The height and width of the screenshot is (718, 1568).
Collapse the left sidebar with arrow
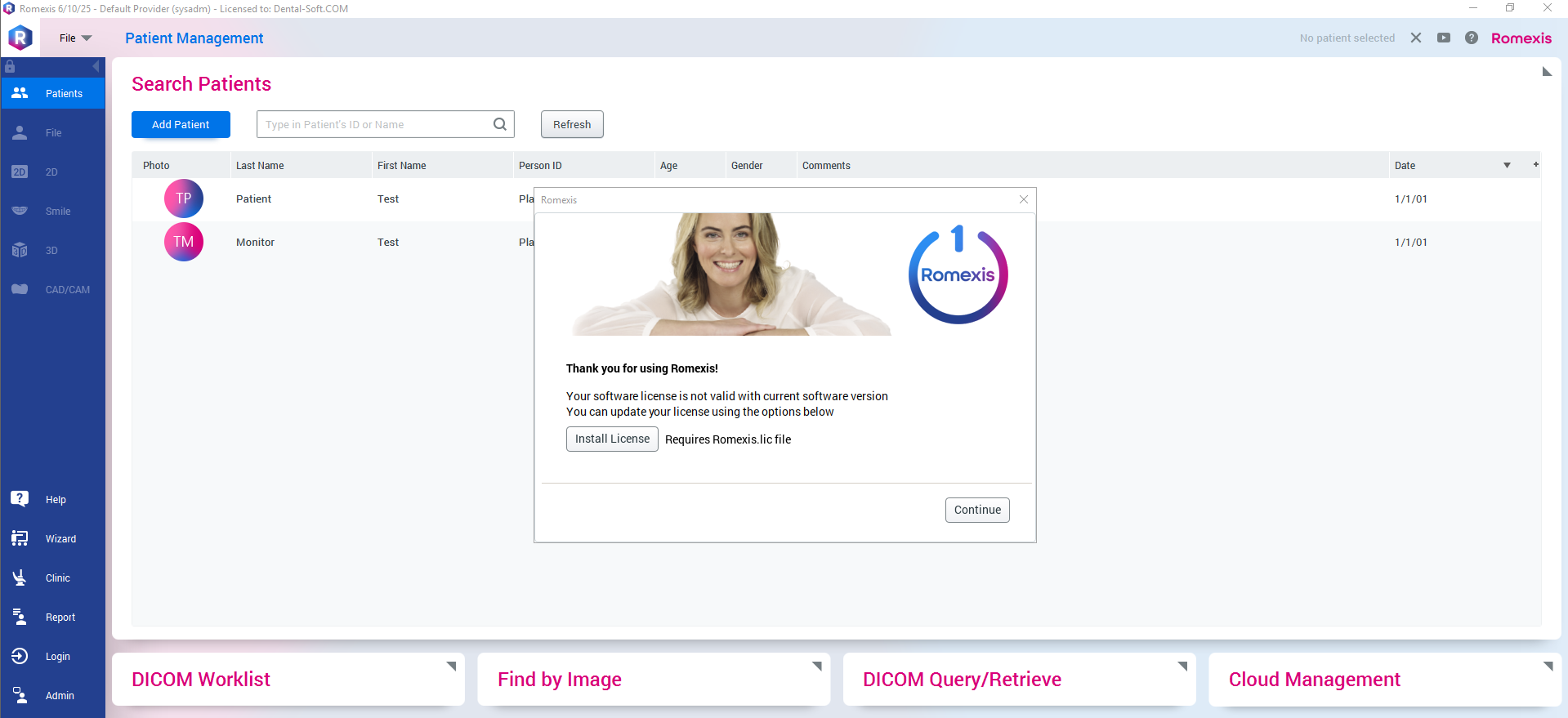96,66
